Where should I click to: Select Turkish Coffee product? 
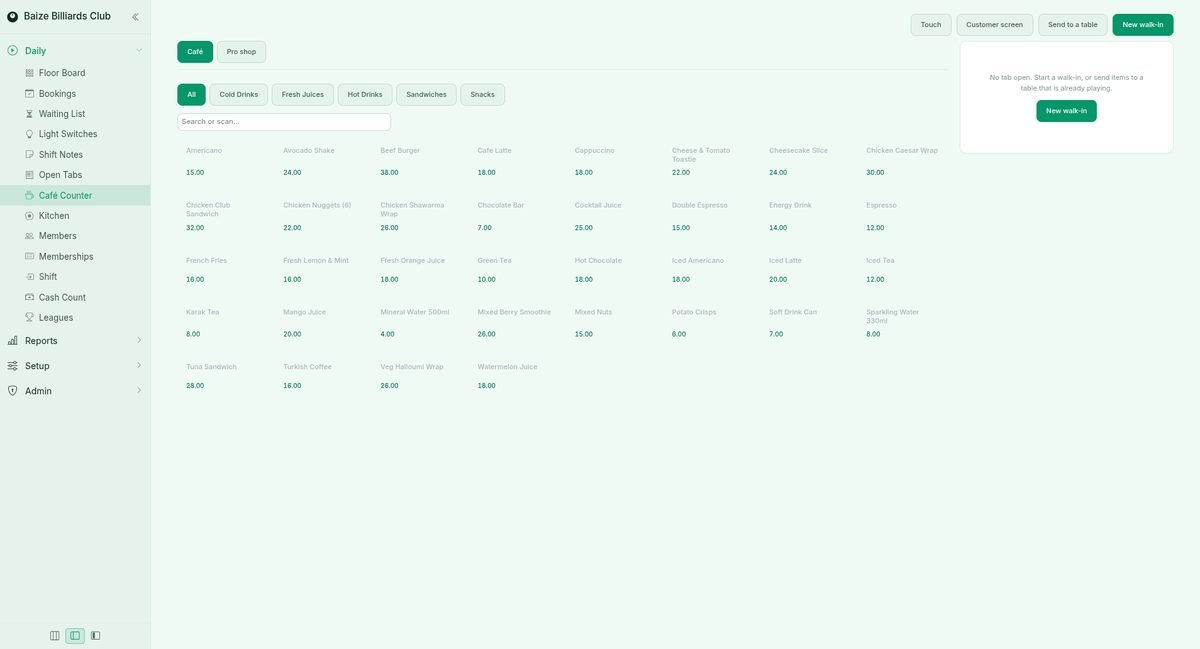click(x=323, y=376)
